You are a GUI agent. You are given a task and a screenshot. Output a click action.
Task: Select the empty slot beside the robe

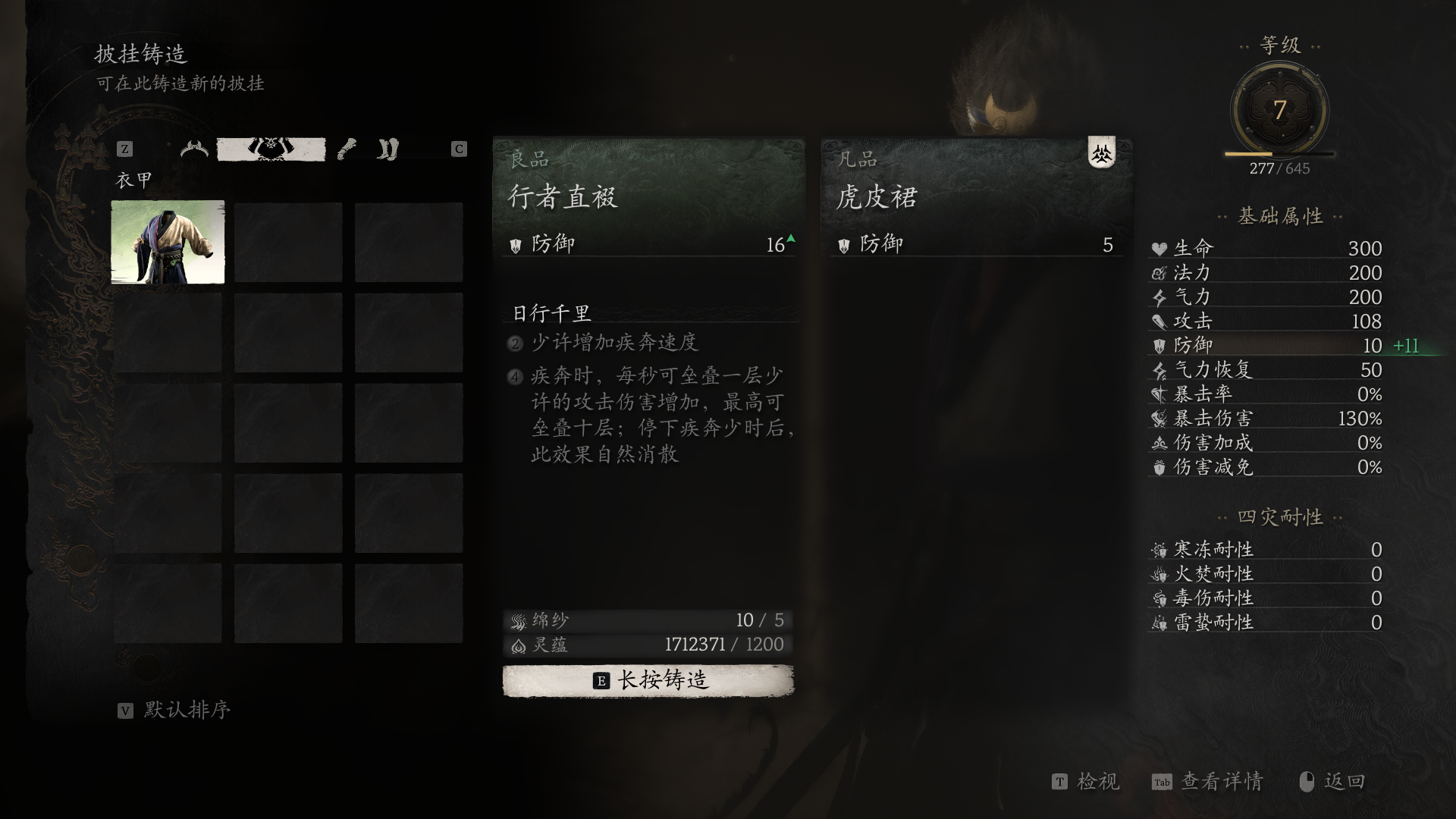[288, 242]
